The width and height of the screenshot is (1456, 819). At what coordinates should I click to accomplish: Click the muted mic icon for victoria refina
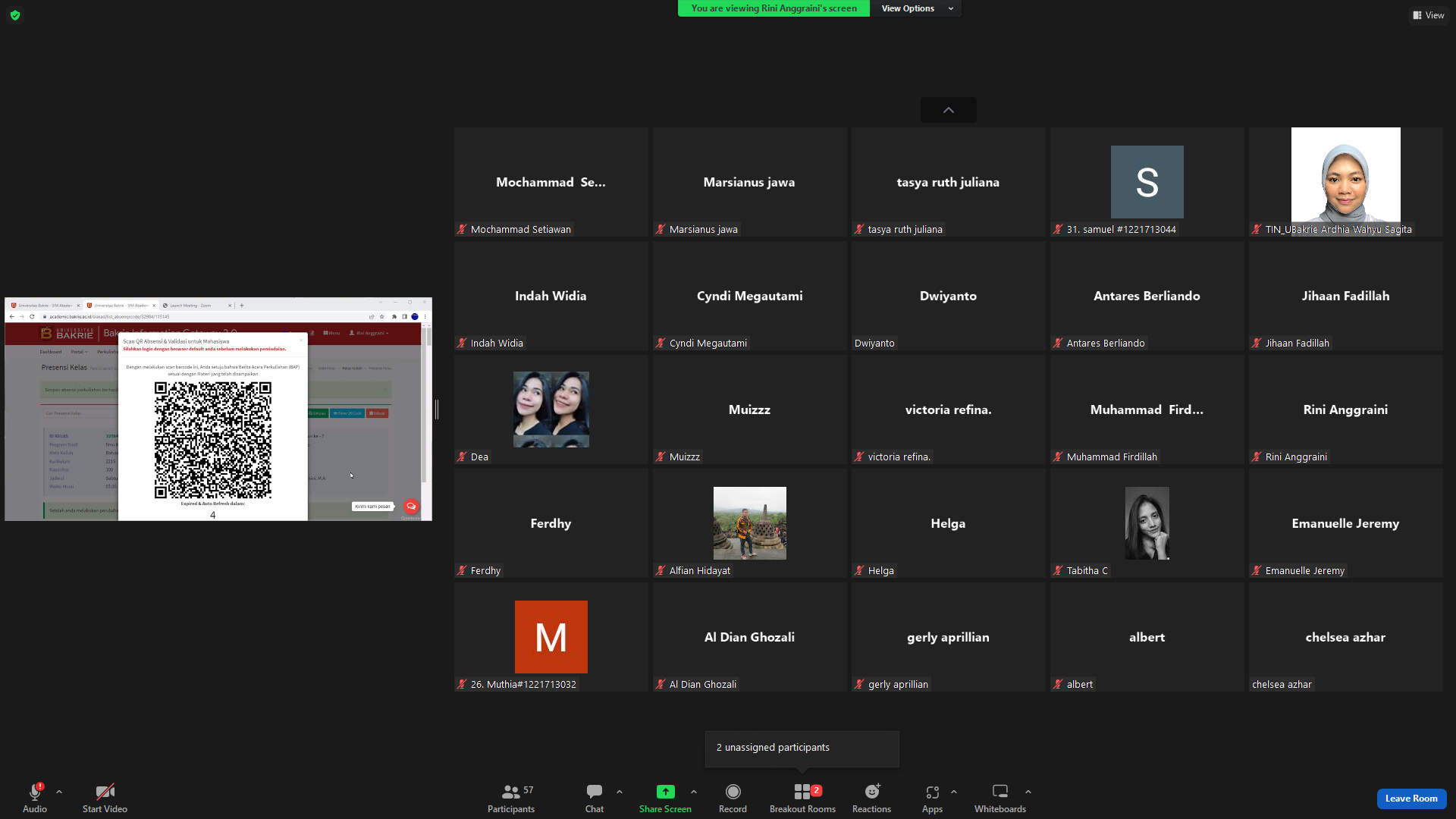[859, 457]
